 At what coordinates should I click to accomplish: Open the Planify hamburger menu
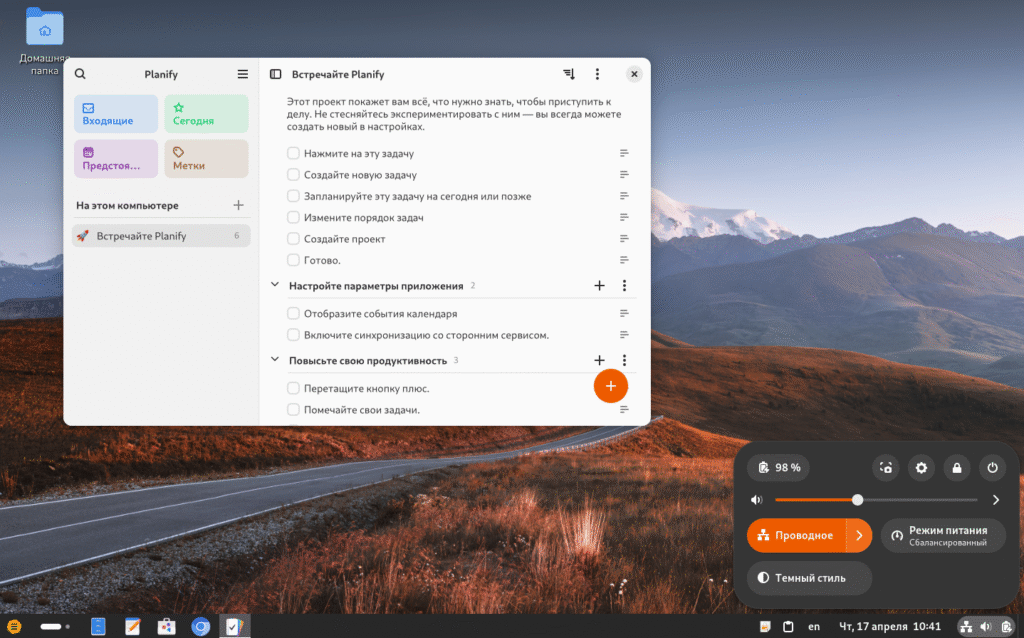click(x=242, y=74)
